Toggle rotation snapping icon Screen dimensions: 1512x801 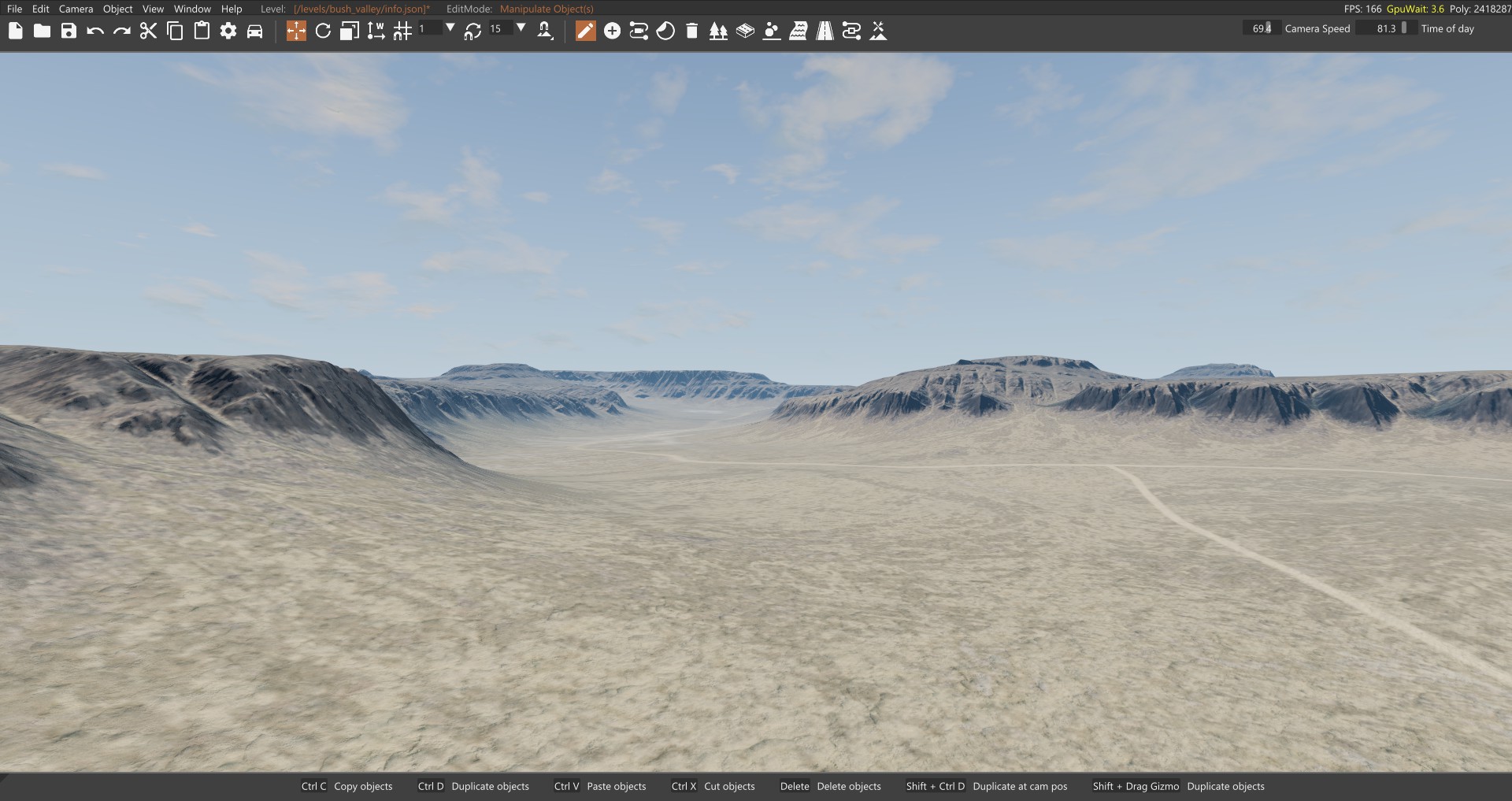click(472, 31)
